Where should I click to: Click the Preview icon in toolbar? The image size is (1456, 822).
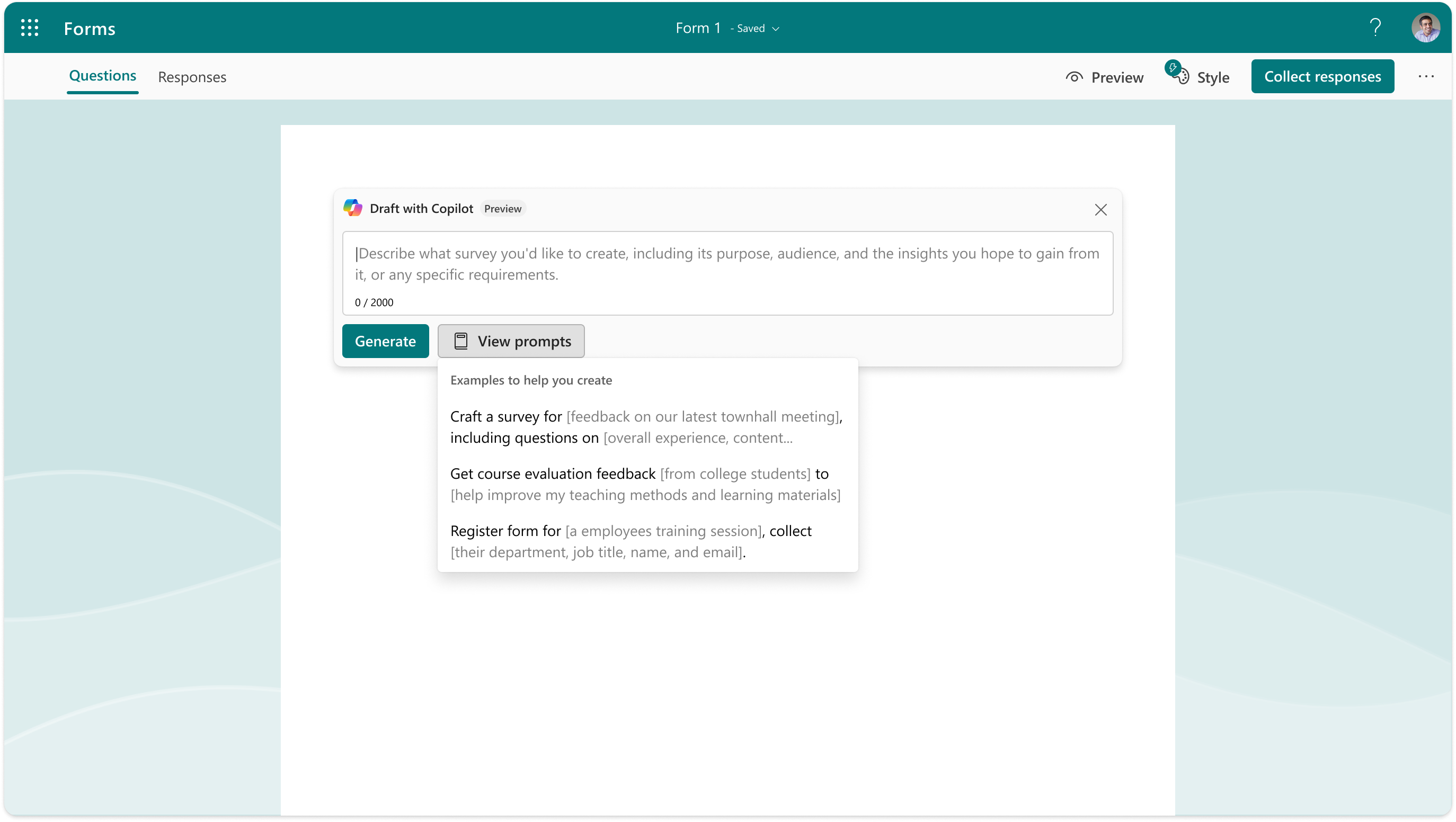pos(1075,76)
